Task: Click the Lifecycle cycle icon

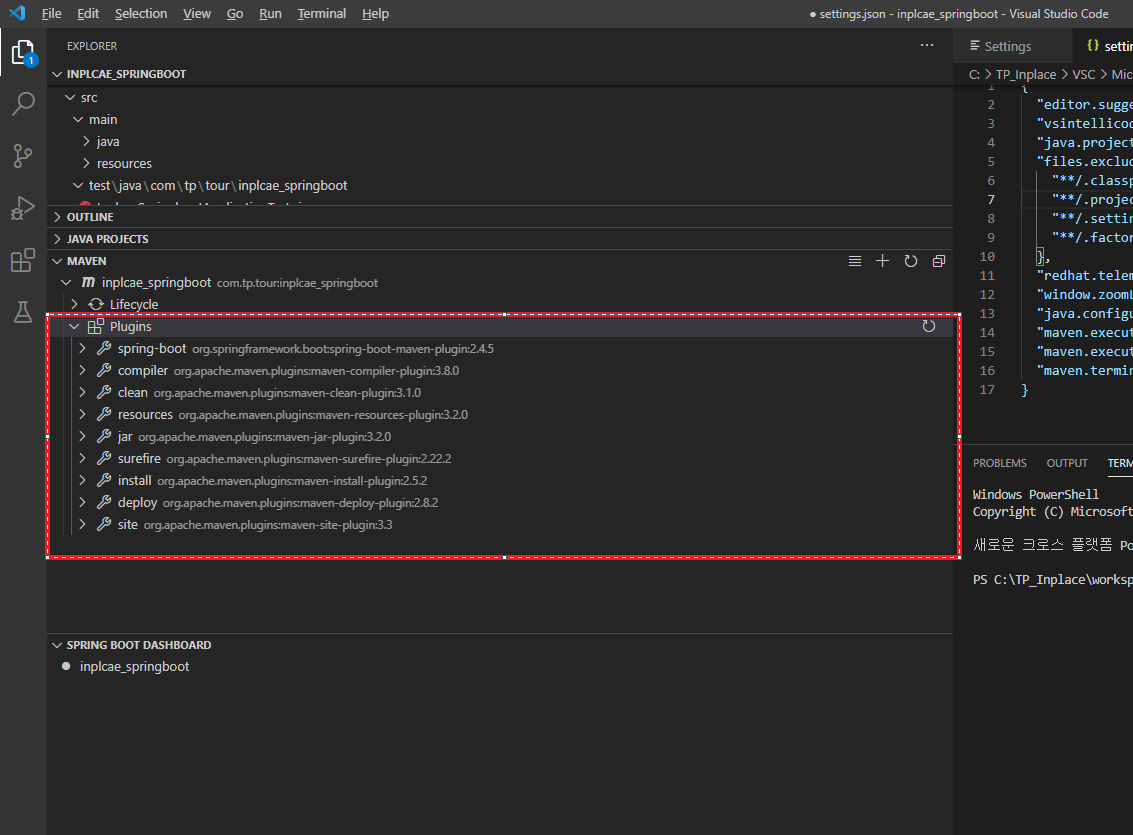Action: point(96,304)
